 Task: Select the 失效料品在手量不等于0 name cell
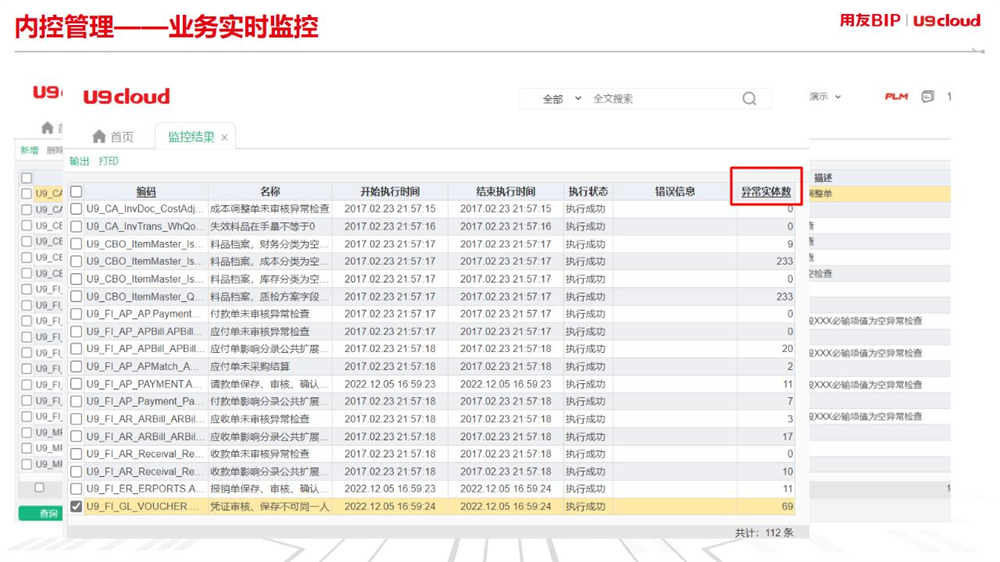(x=263, y=226)
